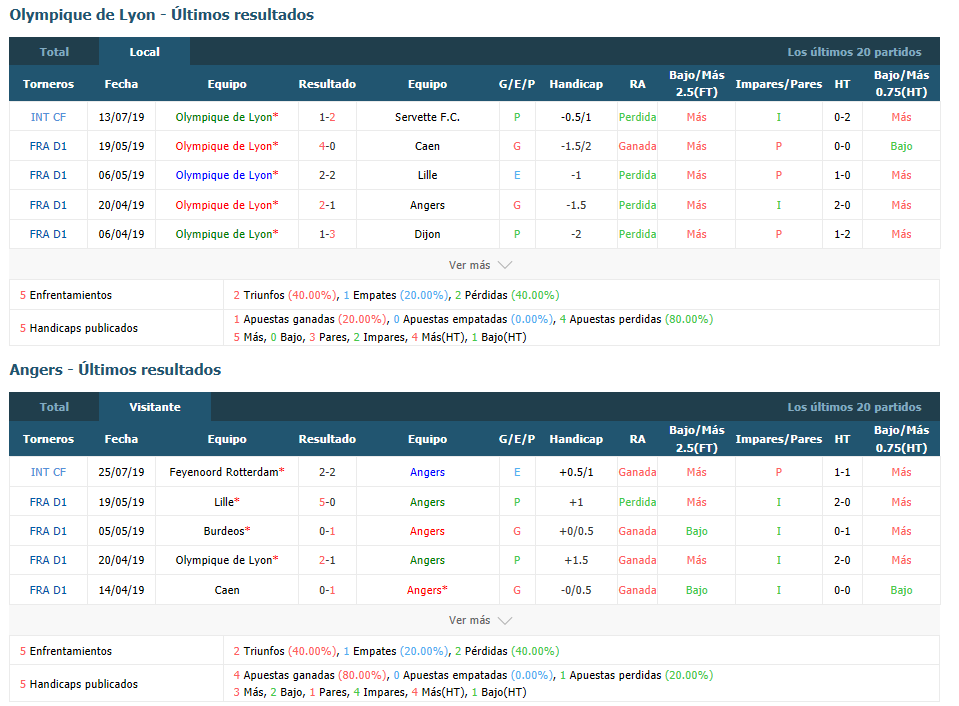Click Bajo HT in Lyon vs Caen row

pyautogui.click(x=901, y=146)
